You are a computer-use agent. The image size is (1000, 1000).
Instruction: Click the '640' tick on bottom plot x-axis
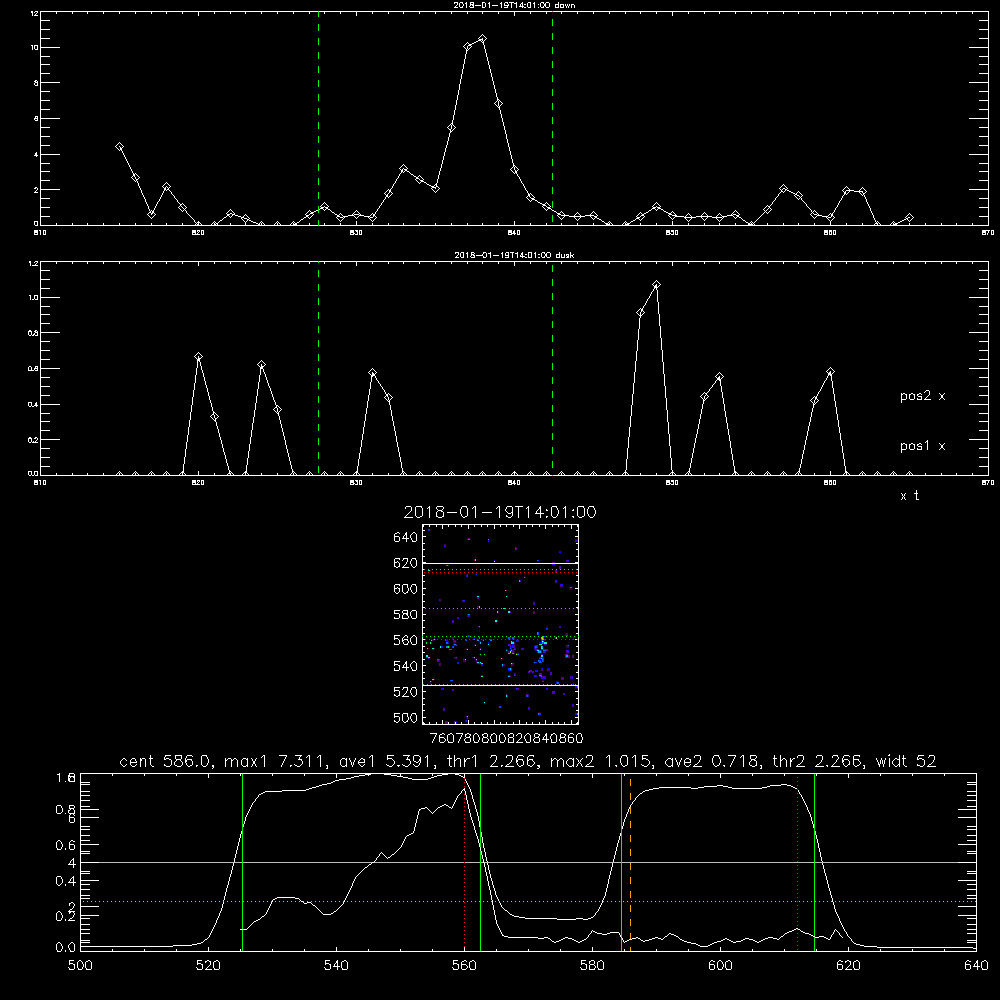(x=976, y=966)
